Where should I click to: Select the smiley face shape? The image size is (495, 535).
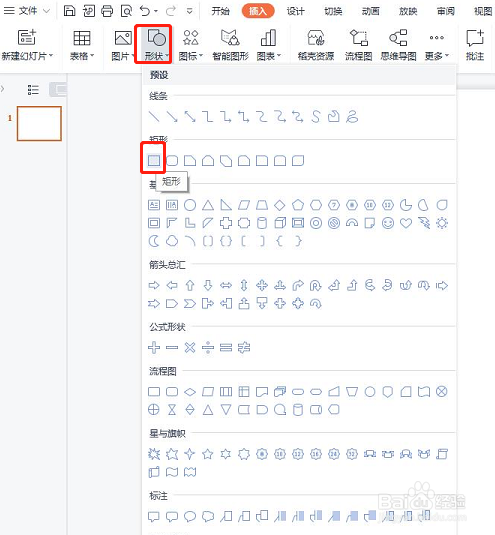coord(388,223)
